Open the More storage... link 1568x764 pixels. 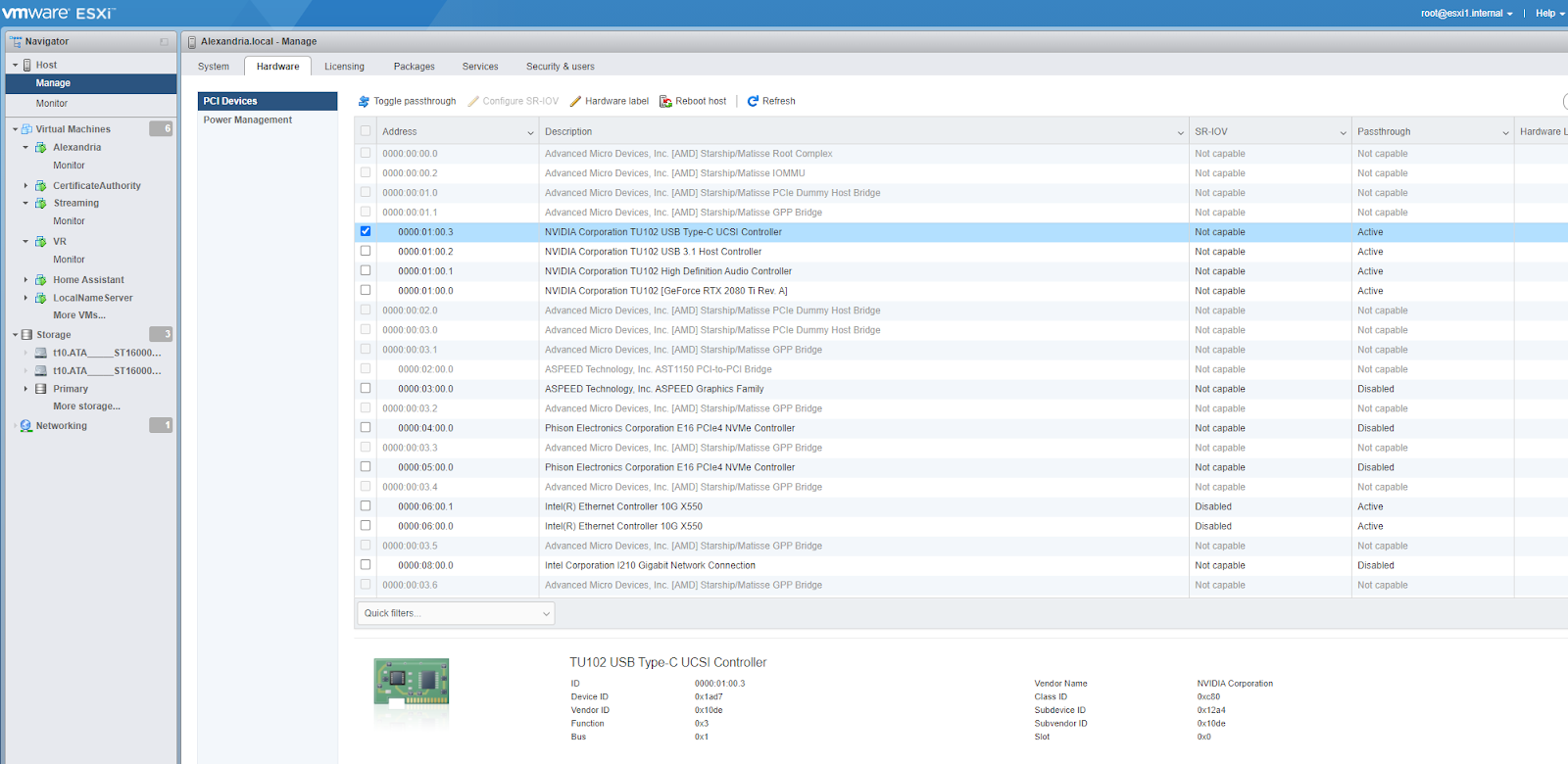[87, 406]
